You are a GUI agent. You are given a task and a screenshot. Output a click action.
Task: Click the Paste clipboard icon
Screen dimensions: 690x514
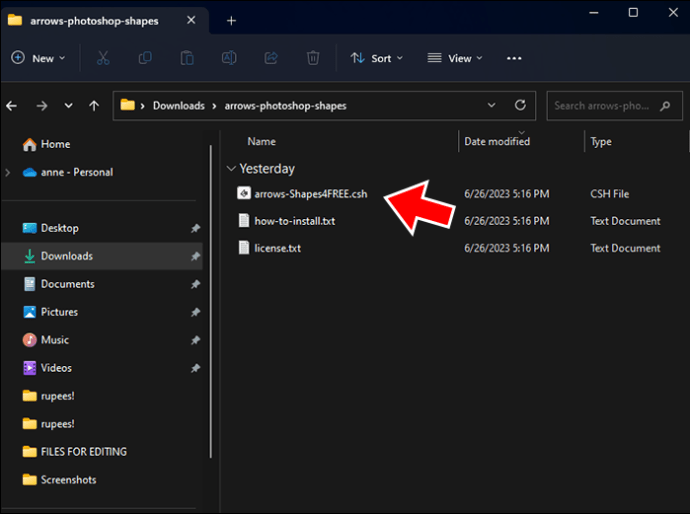(x=187, y=58)
